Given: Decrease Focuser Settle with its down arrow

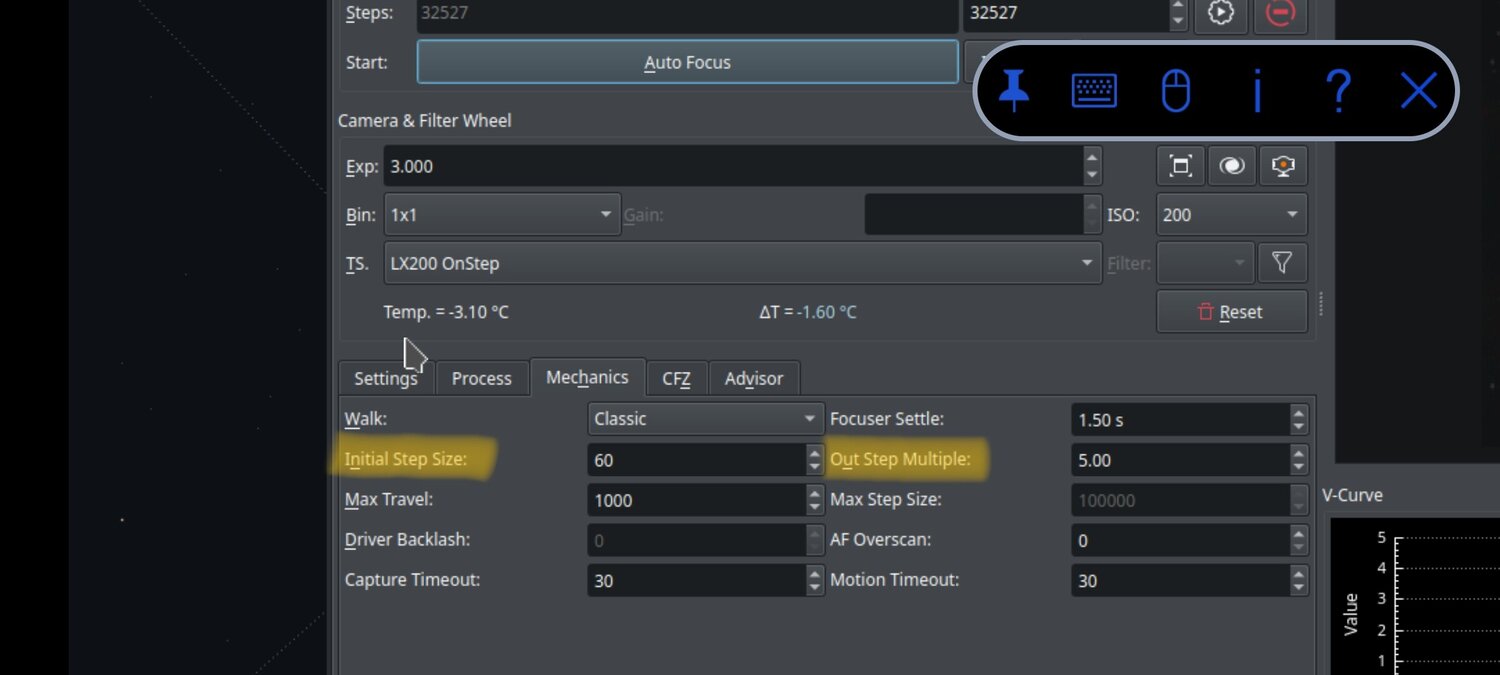Looking at the screenshot, I should [1298, 428].
